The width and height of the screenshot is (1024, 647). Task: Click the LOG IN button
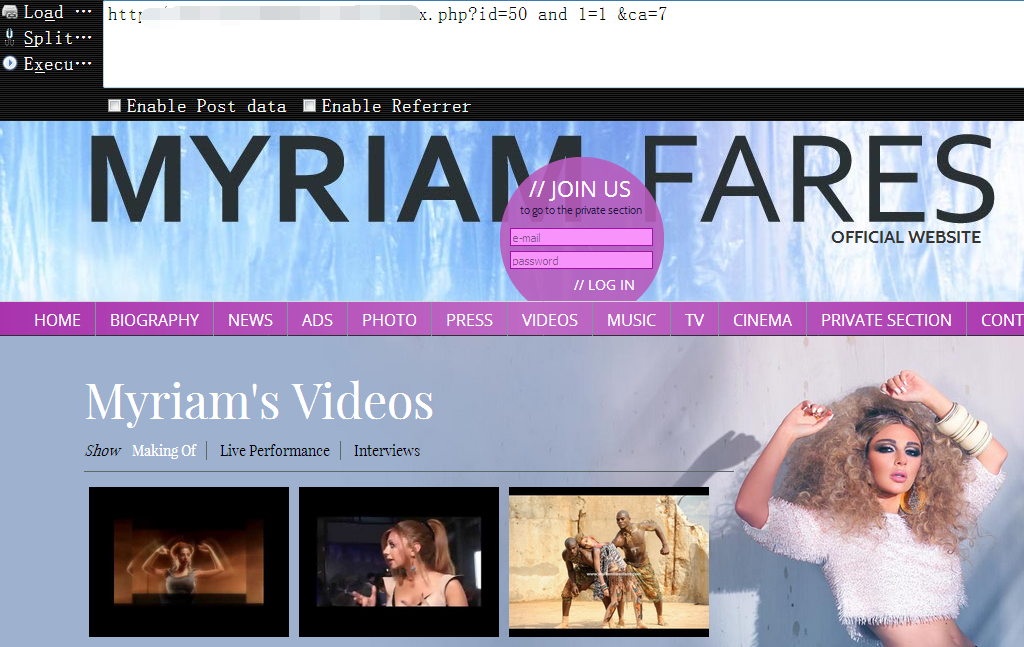(x=604, y=285)
